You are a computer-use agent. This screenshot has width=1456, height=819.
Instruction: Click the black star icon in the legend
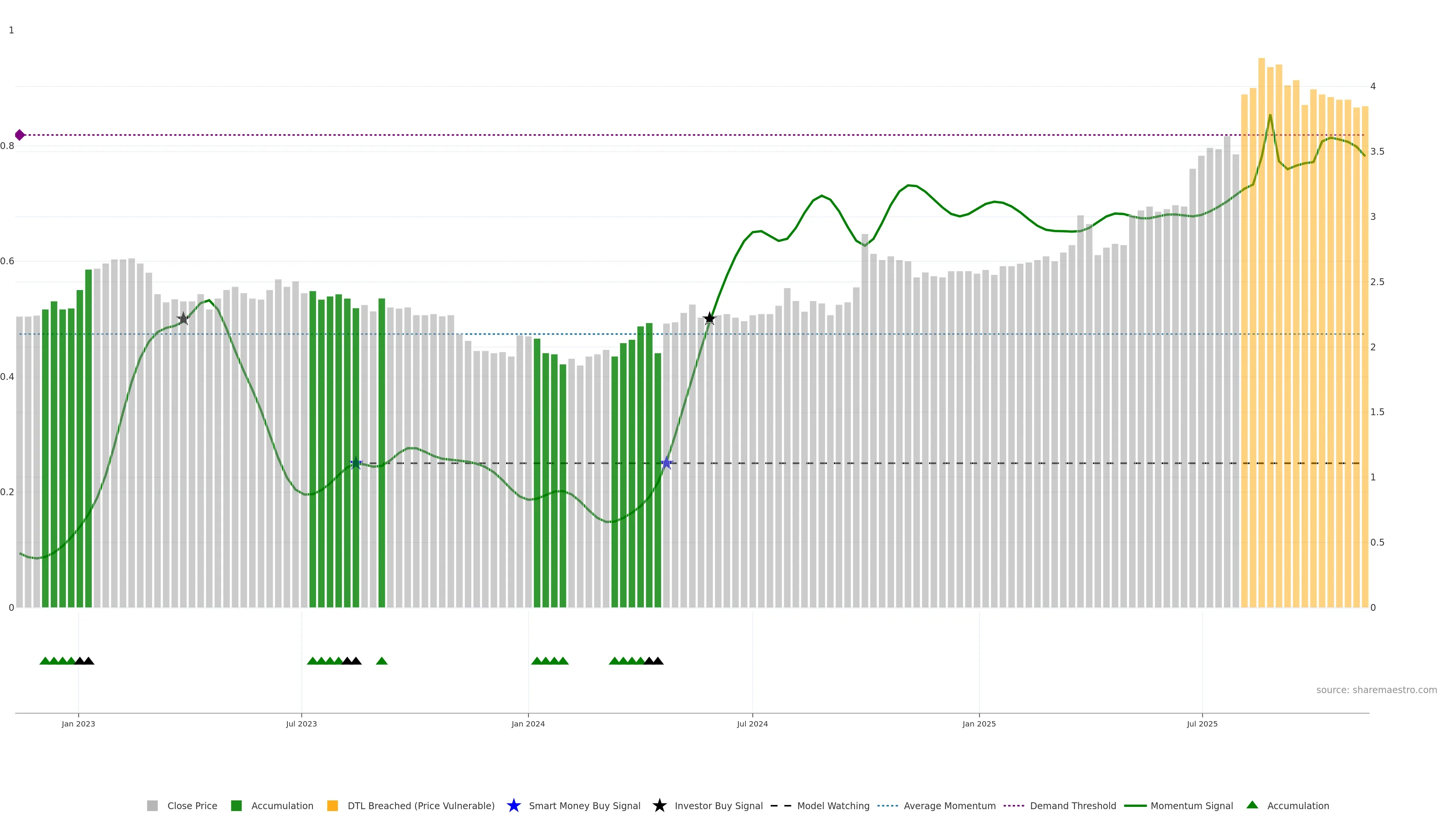(x=659, y=805)
